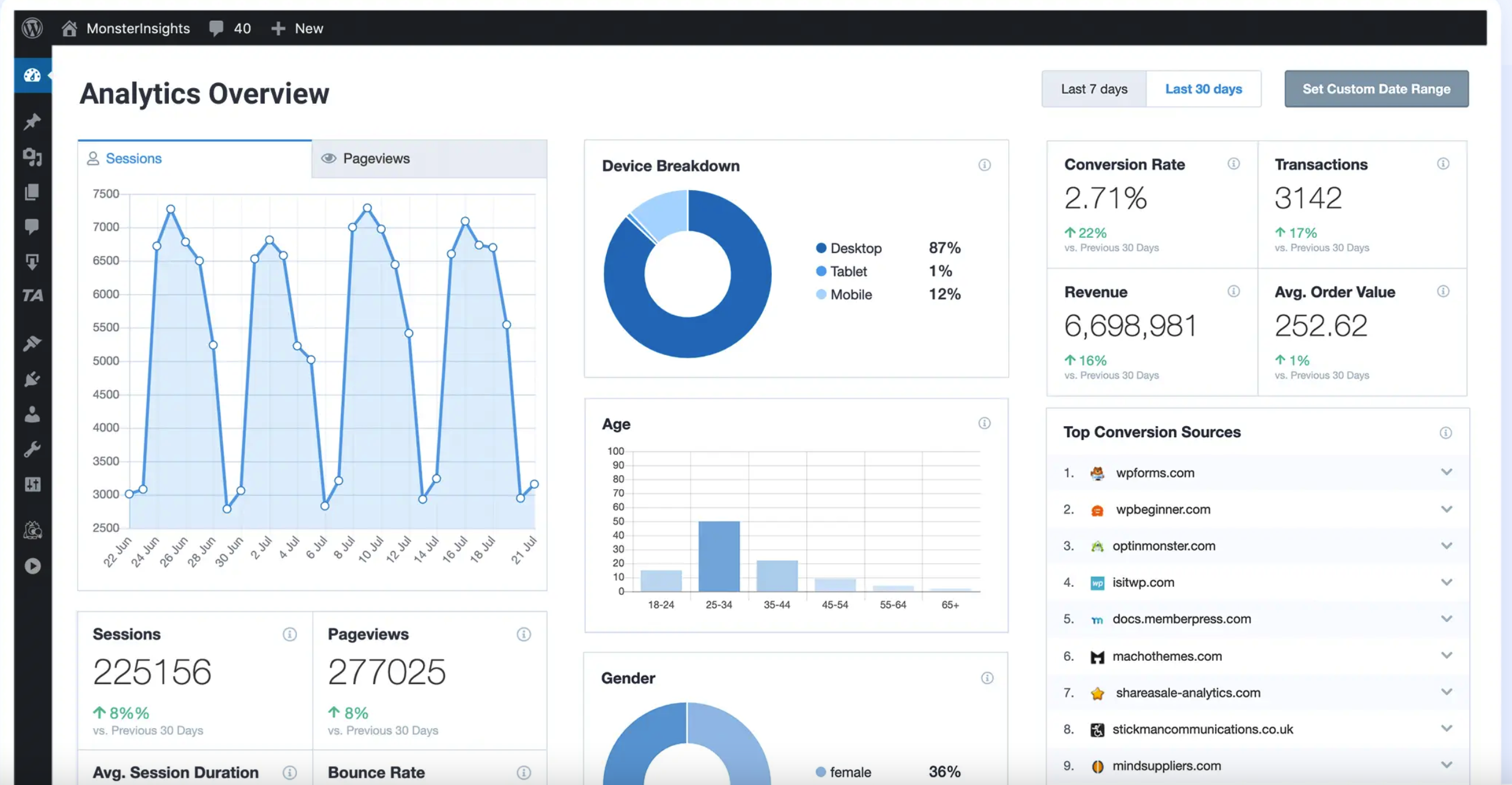Click the info icon beside Conversion Rate
Screen dimensions: 1512x785
[x=1234, y=164]
